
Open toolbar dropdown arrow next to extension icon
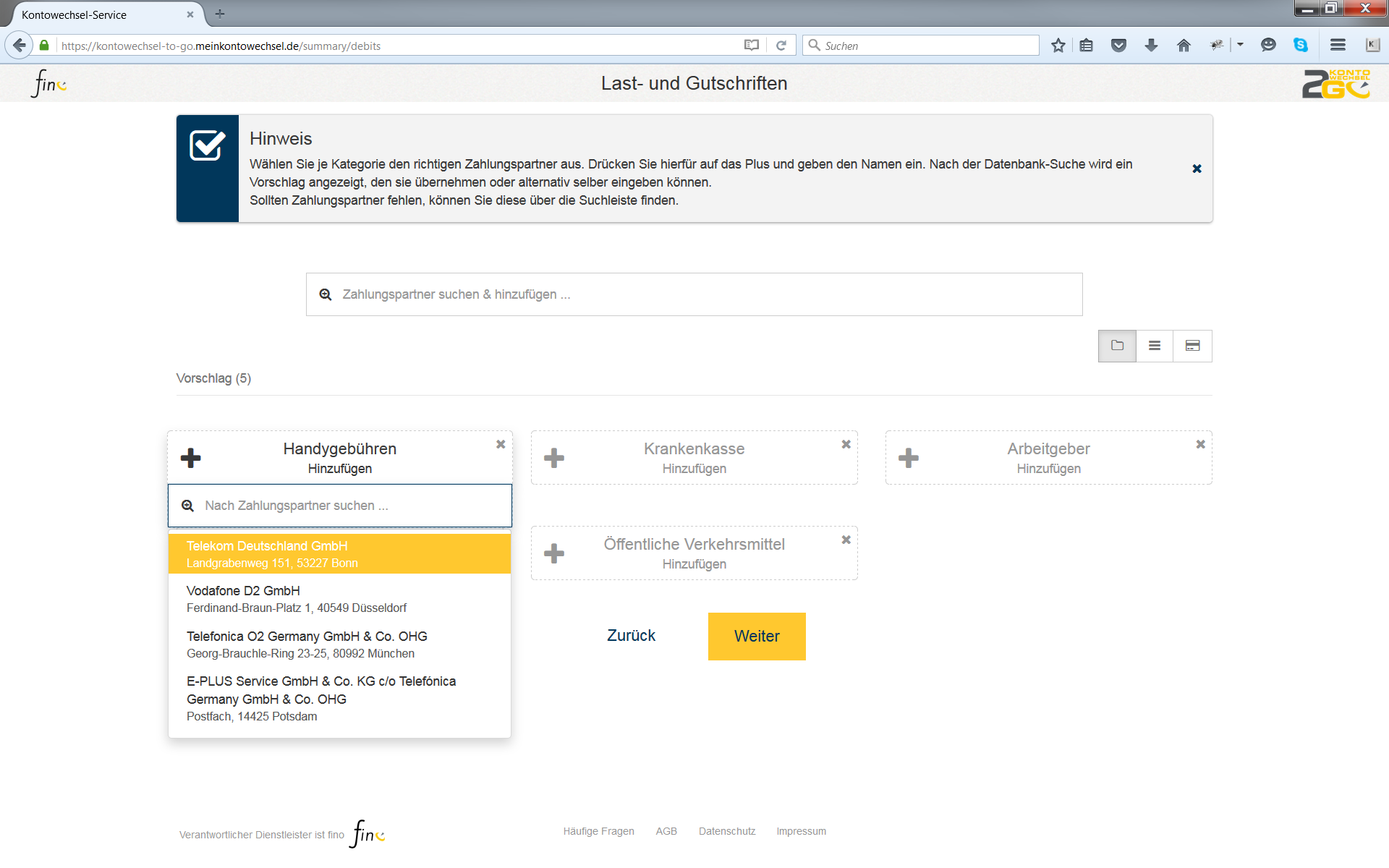1240,45
